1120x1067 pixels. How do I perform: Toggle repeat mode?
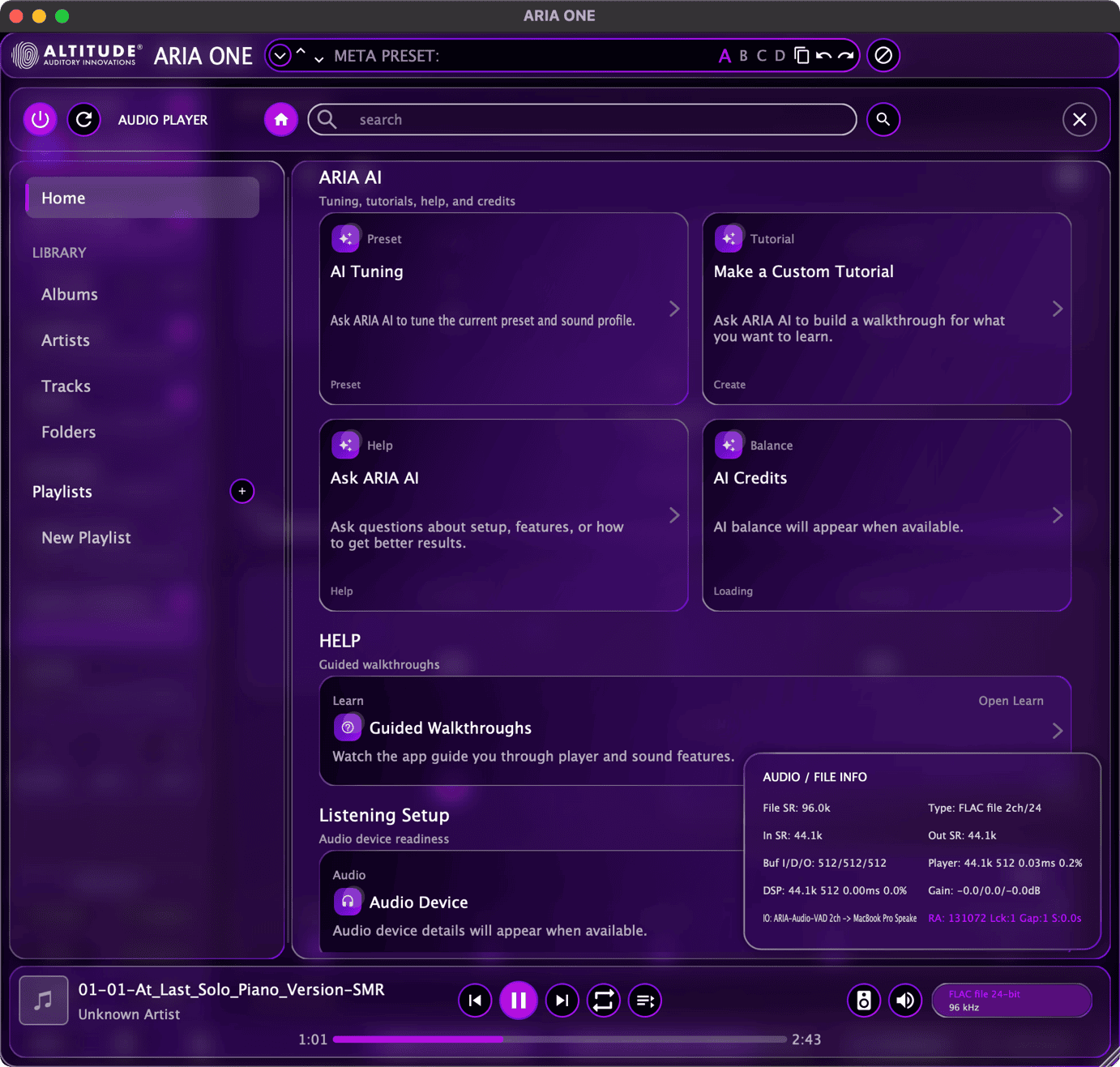[x=604, y=1001]
